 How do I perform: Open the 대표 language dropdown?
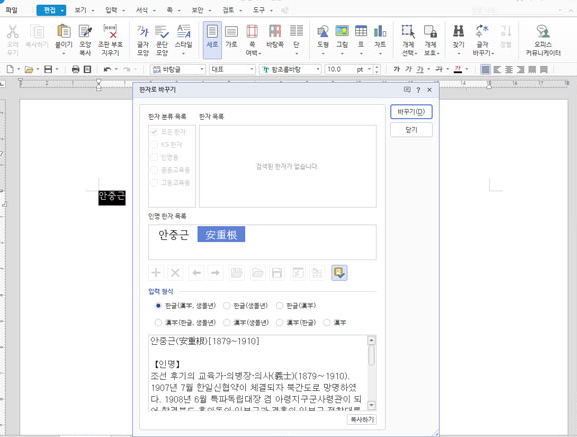pyautogui.click(x=252, y=69)
